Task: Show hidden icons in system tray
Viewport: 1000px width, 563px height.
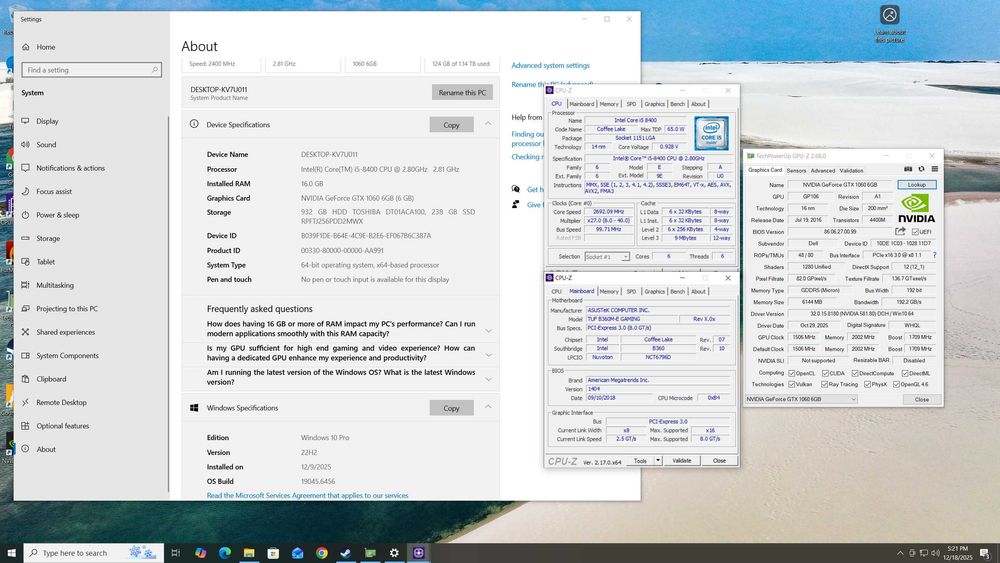Action: tap(900, 553)
